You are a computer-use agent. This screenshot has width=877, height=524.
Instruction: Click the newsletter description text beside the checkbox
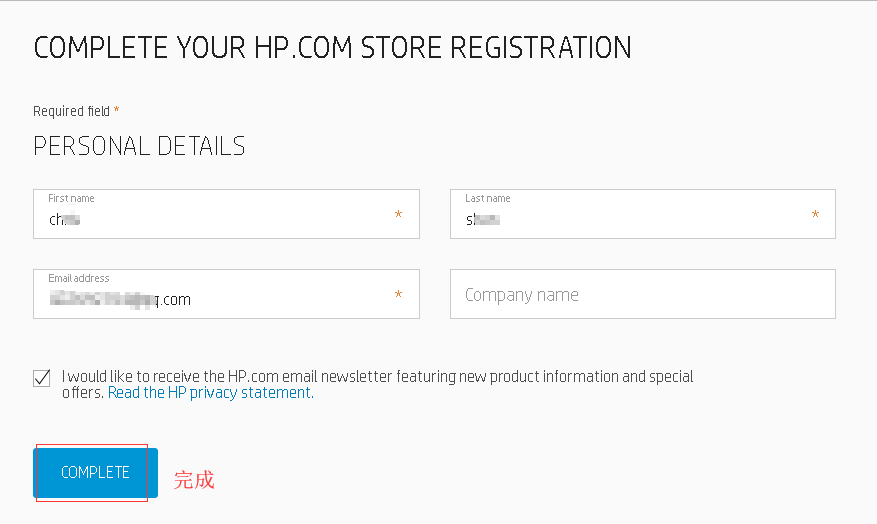pyautogui.click(x=377, y=377)
